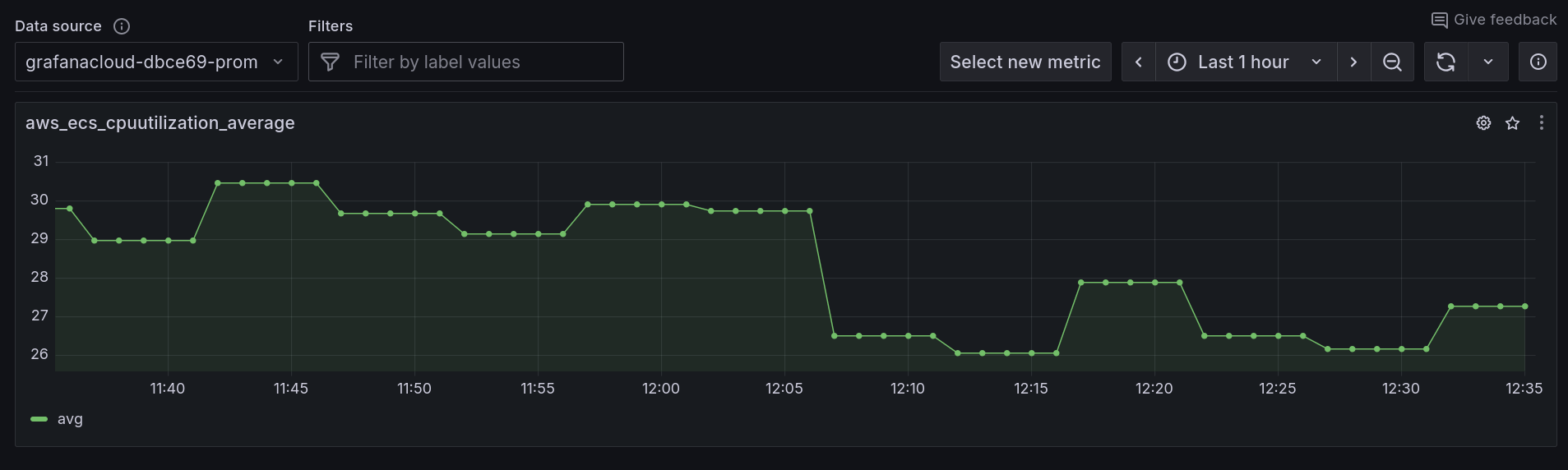Refresh the dashboard data

click(x=1445, y=62)
